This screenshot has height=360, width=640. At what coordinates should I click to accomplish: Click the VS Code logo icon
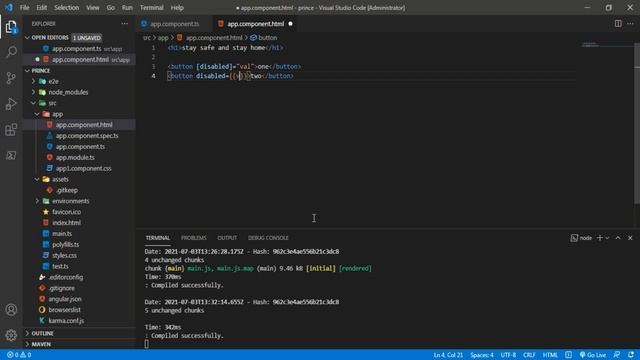9,7
